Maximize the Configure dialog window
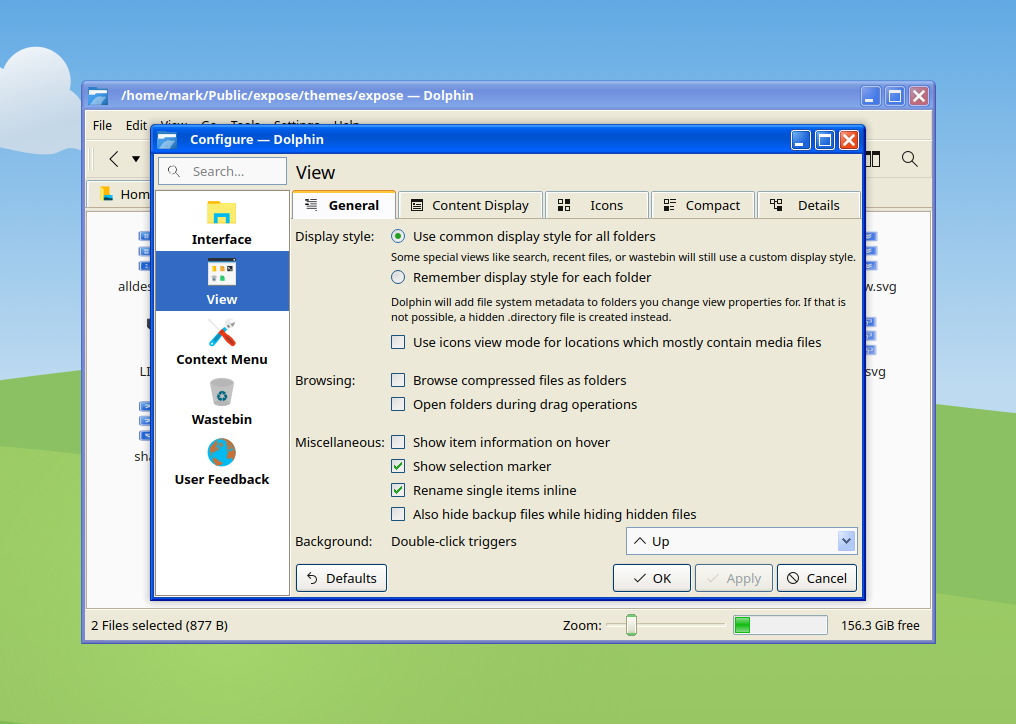Image resolution: width=1016 pixels, height=724 pixels. point(825,140)
